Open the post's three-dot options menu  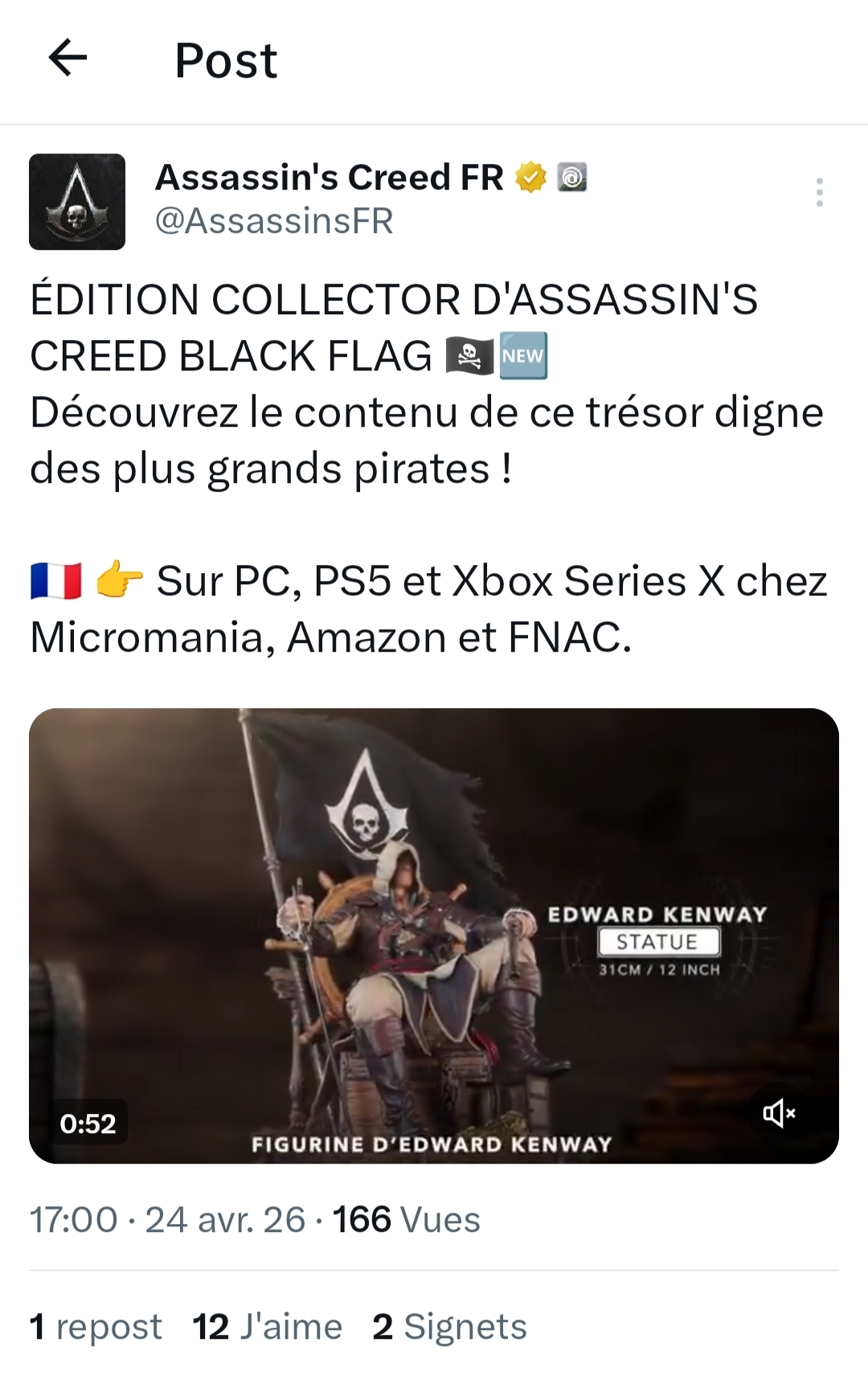coord(819,192)
